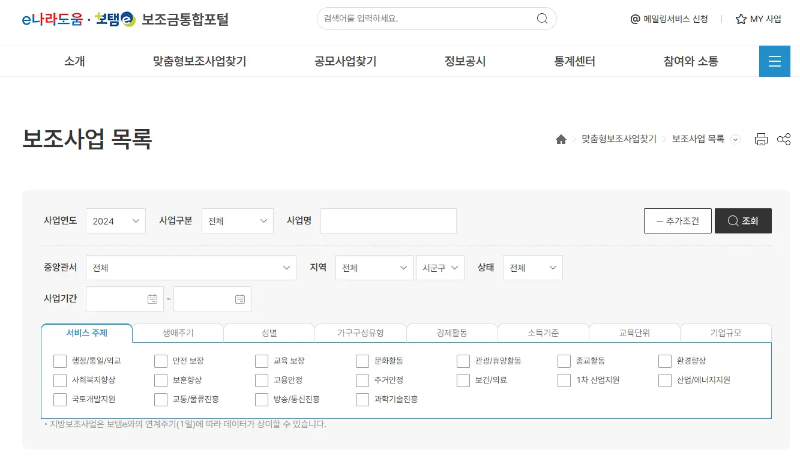The height and width of the screenshot is (469, 800).
Task: Click the 사업기간 end date field
Action: tap(212, 299)
